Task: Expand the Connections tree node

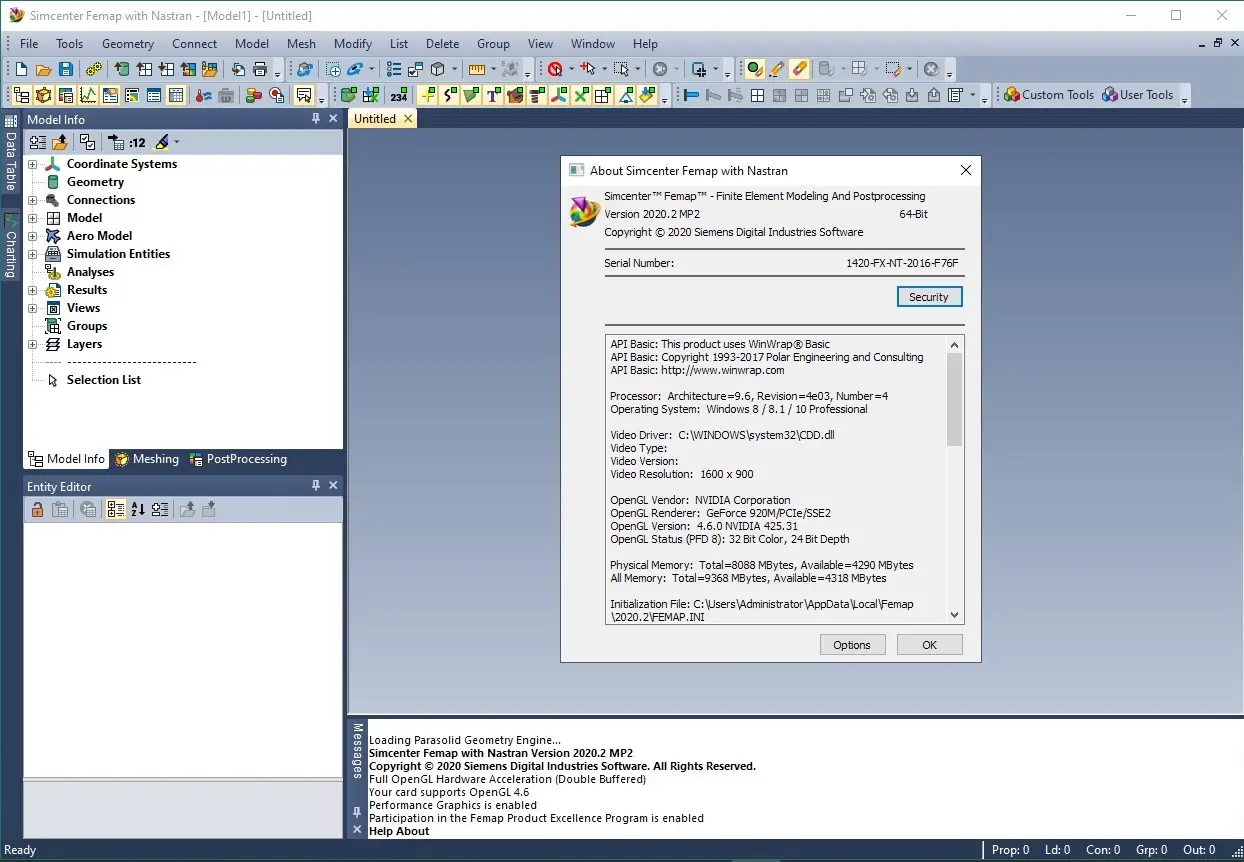Action: point(32,200)
